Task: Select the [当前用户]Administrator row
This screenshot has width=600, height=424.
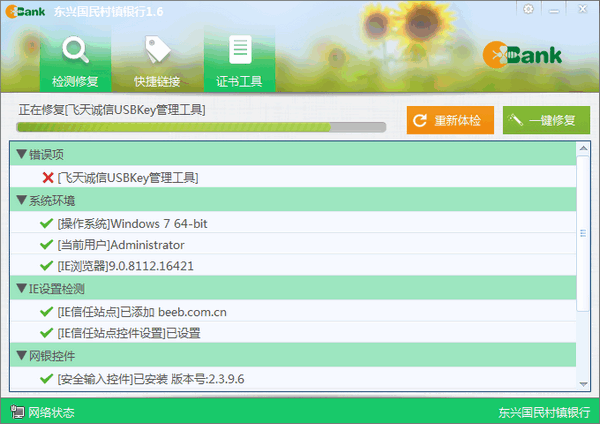Action: (293, 244)
